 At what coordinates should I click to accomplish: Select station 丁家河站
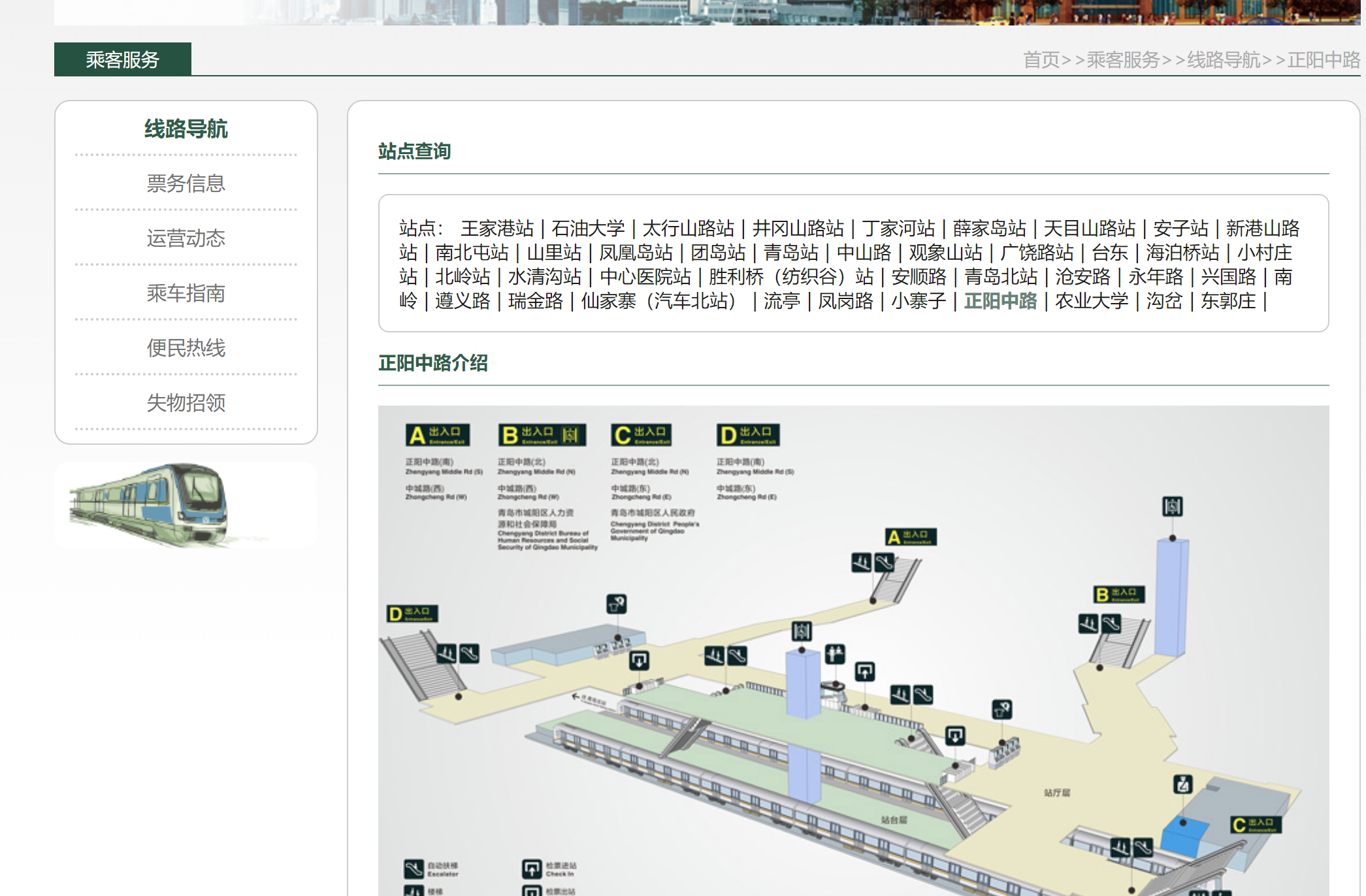coord(899,229)
